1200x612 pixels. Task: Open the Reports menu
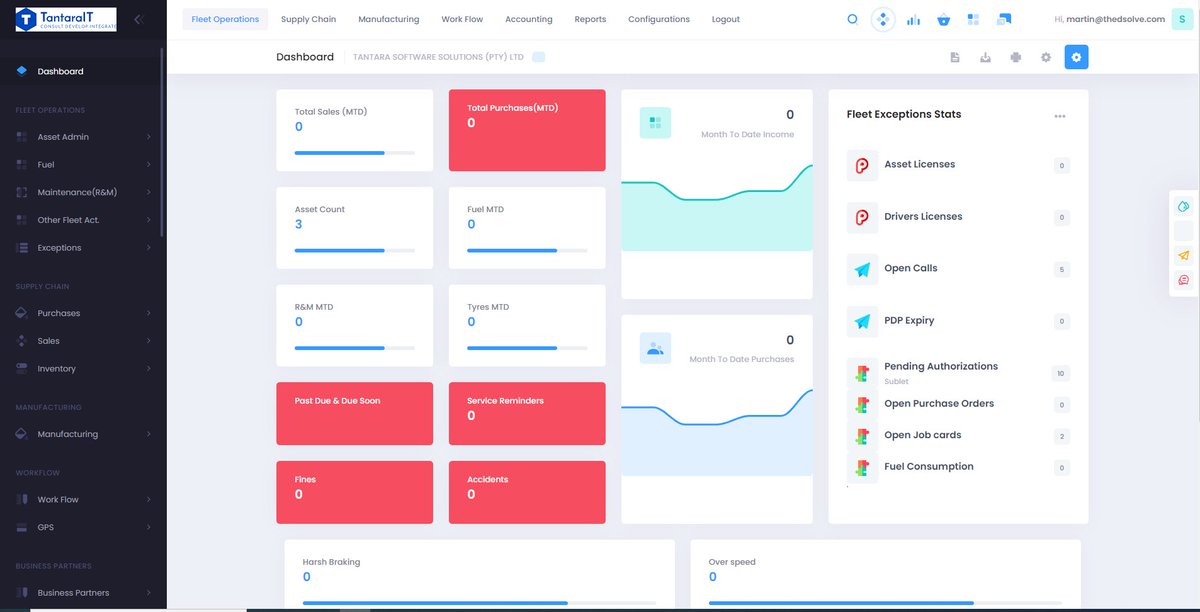click(x=590, y=18)
